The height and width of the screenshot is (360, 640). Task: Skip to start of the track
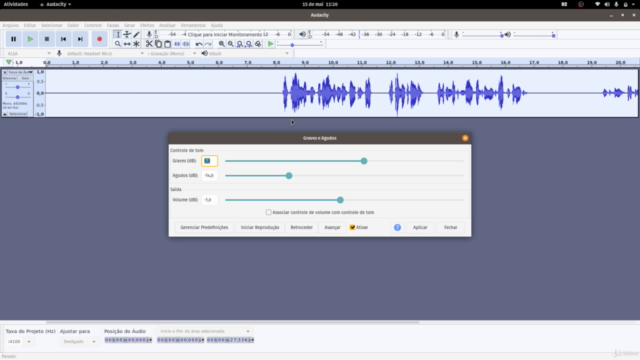[x=64, y=39]
